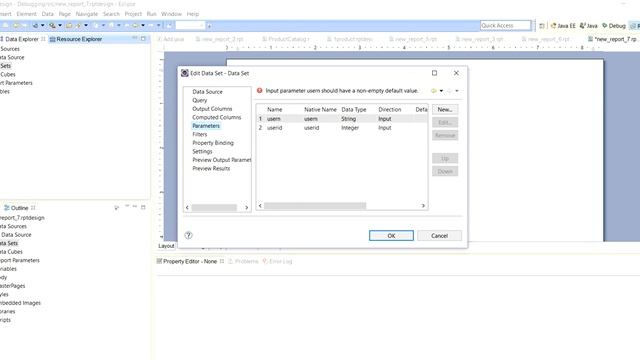
Task: Minimize the Data Explorer panel icon
Action: point(134,38)
